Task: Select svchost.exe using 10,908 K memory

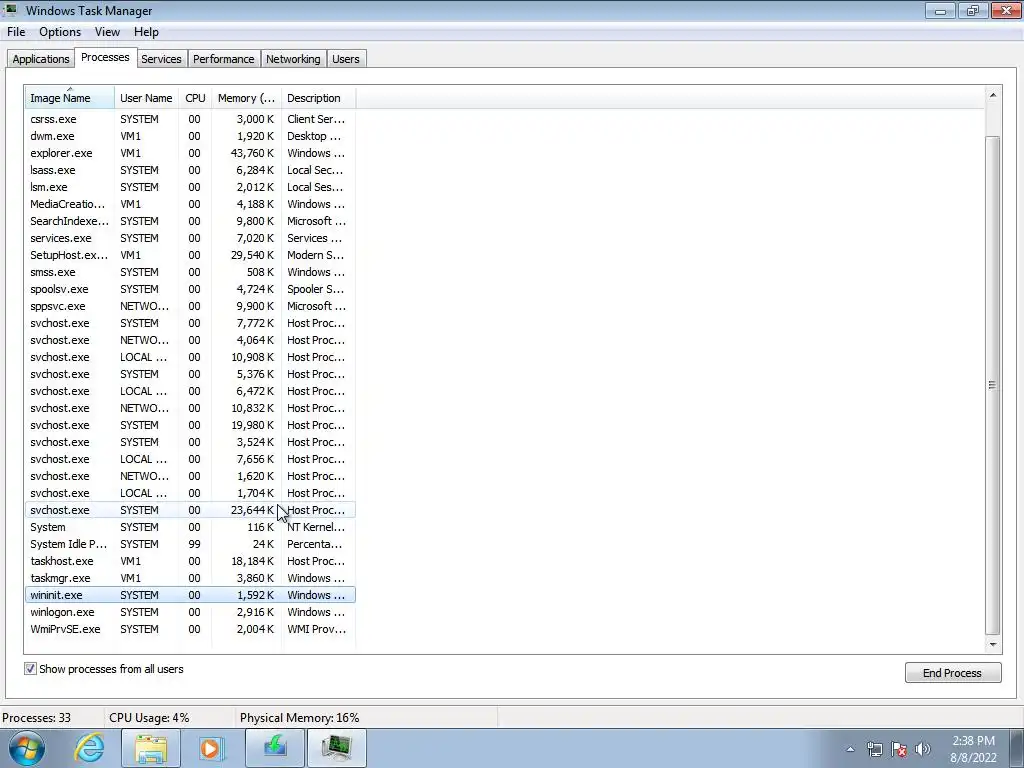Action: [x=190, y=357]
